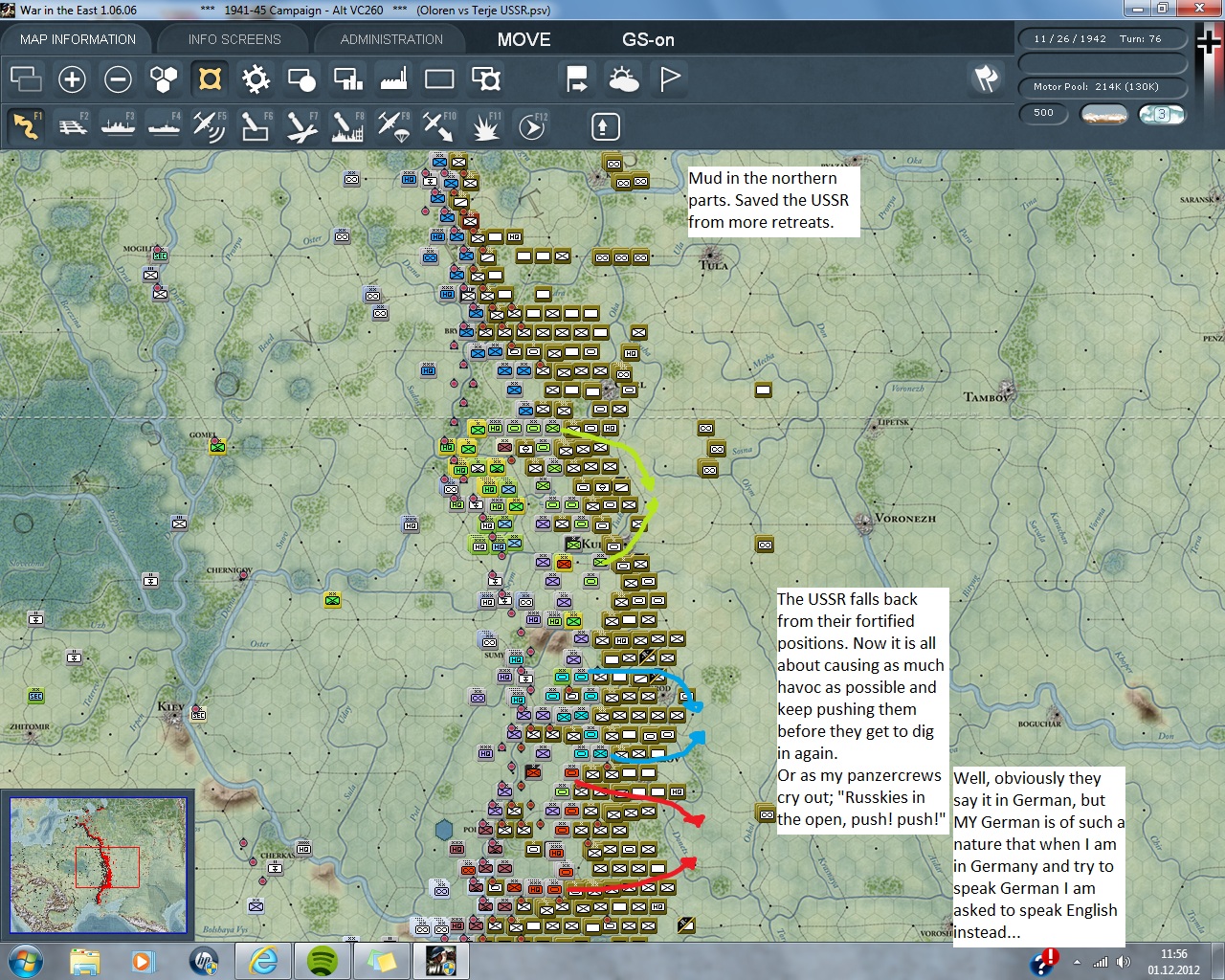Click the crossed white flags icon
The height and width of the screenshot is (980, 1225).
pos(986,78)
